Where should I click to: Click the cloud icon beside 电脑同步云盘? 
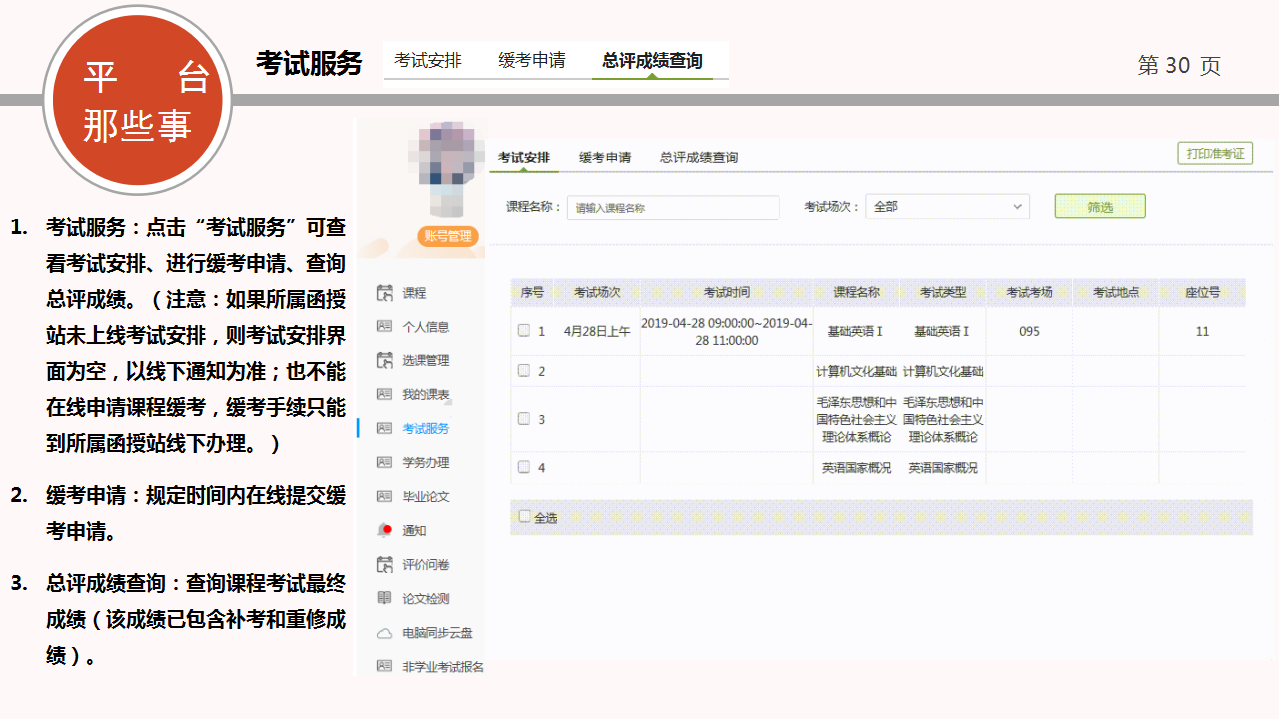click(384, 633)
